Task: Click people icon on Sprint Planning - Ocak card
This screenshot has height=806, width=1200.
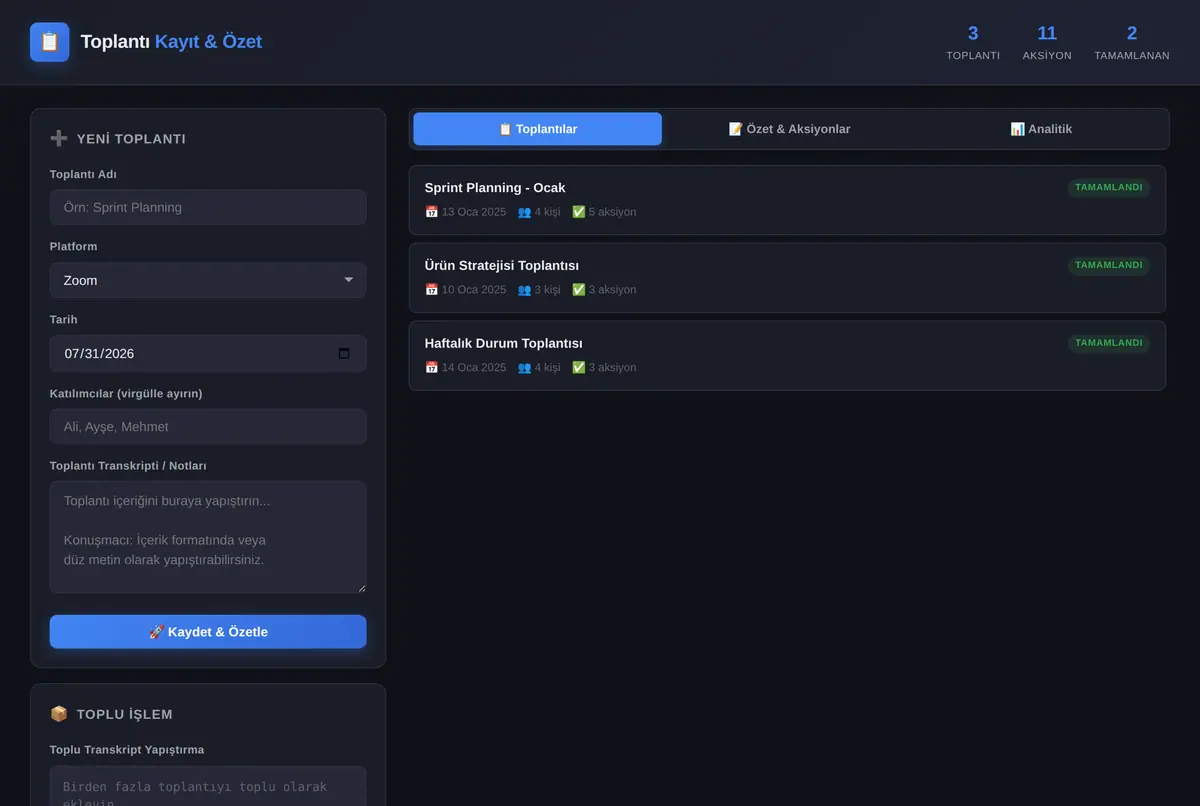Action: coord(525,212)
